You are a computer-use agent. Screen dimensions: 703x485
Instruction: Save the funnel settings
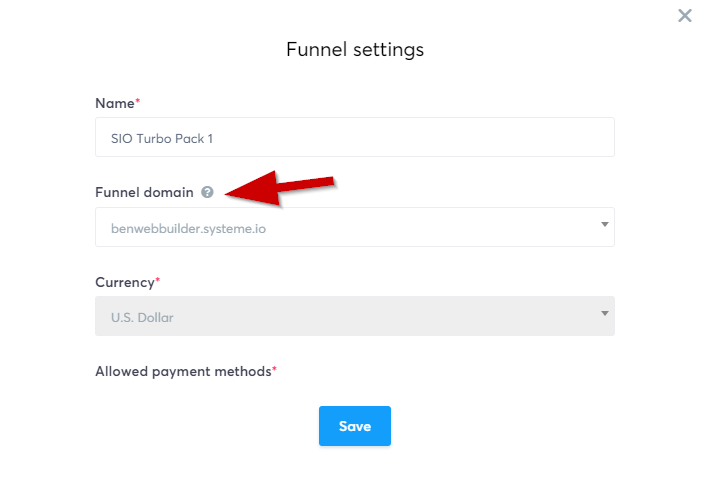[355, 426]
